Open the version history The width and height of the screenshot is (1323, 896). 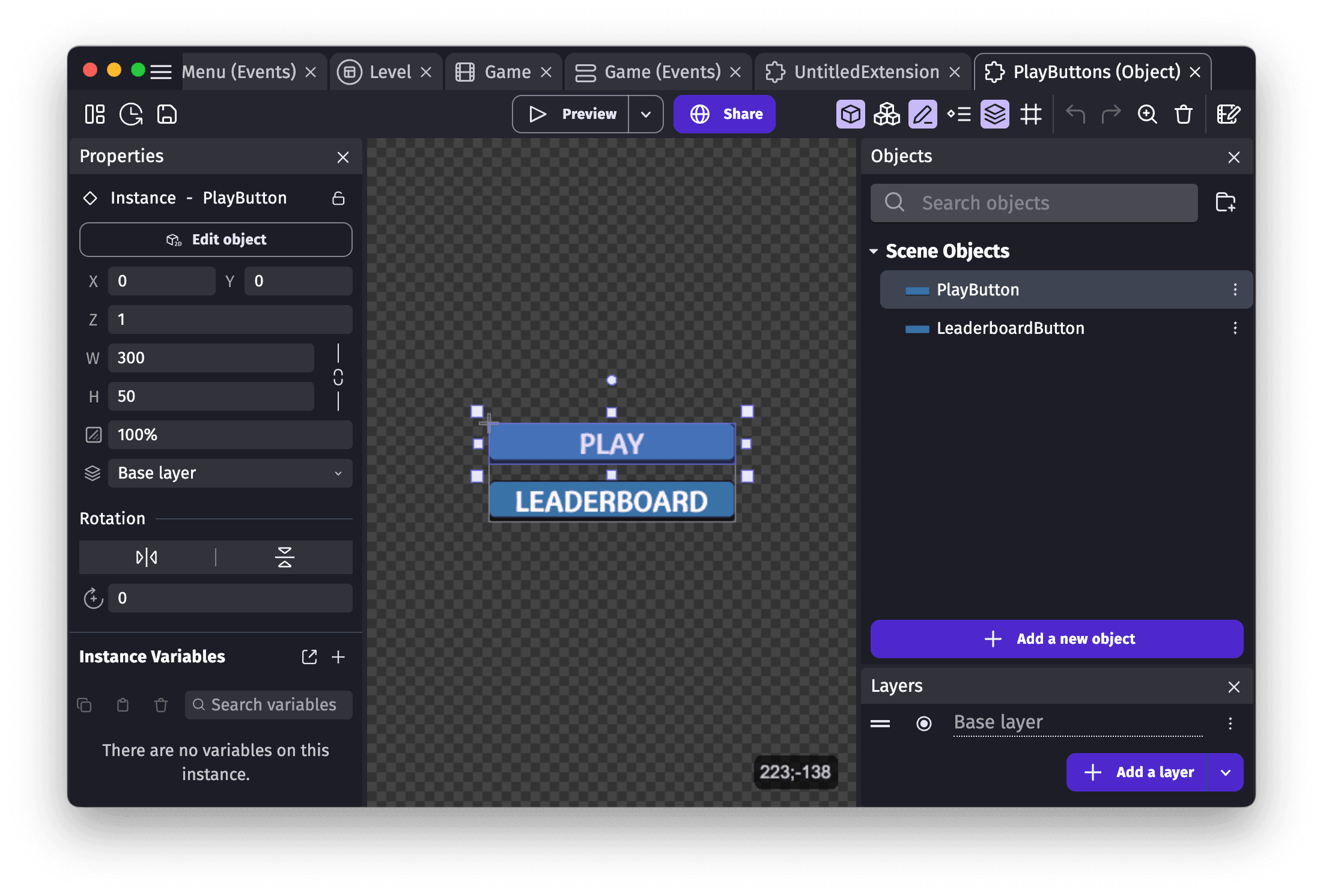point(130,114)
